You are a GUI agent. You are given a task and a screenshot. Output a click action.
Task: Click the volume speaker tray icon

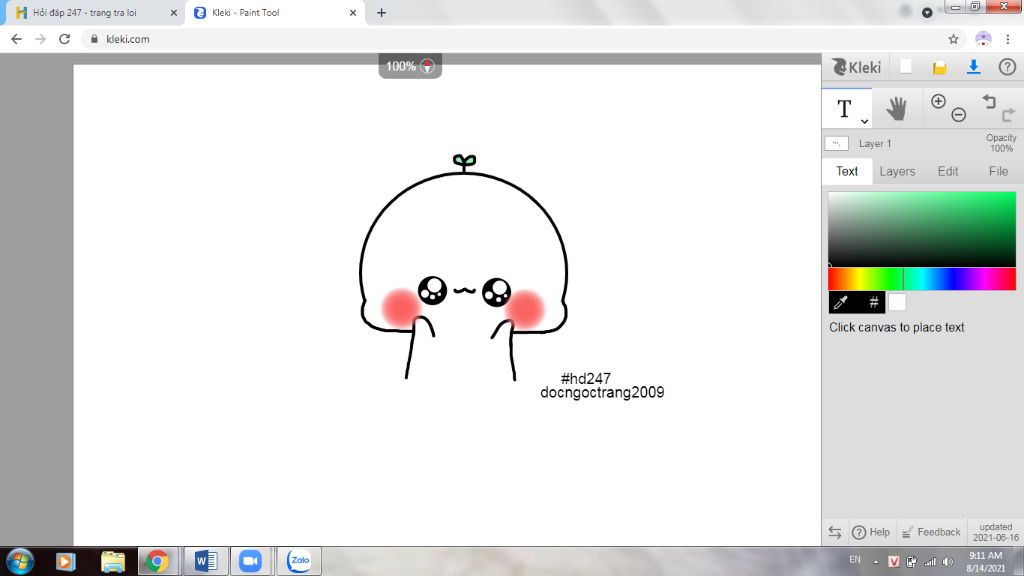[x=948, y=562]
